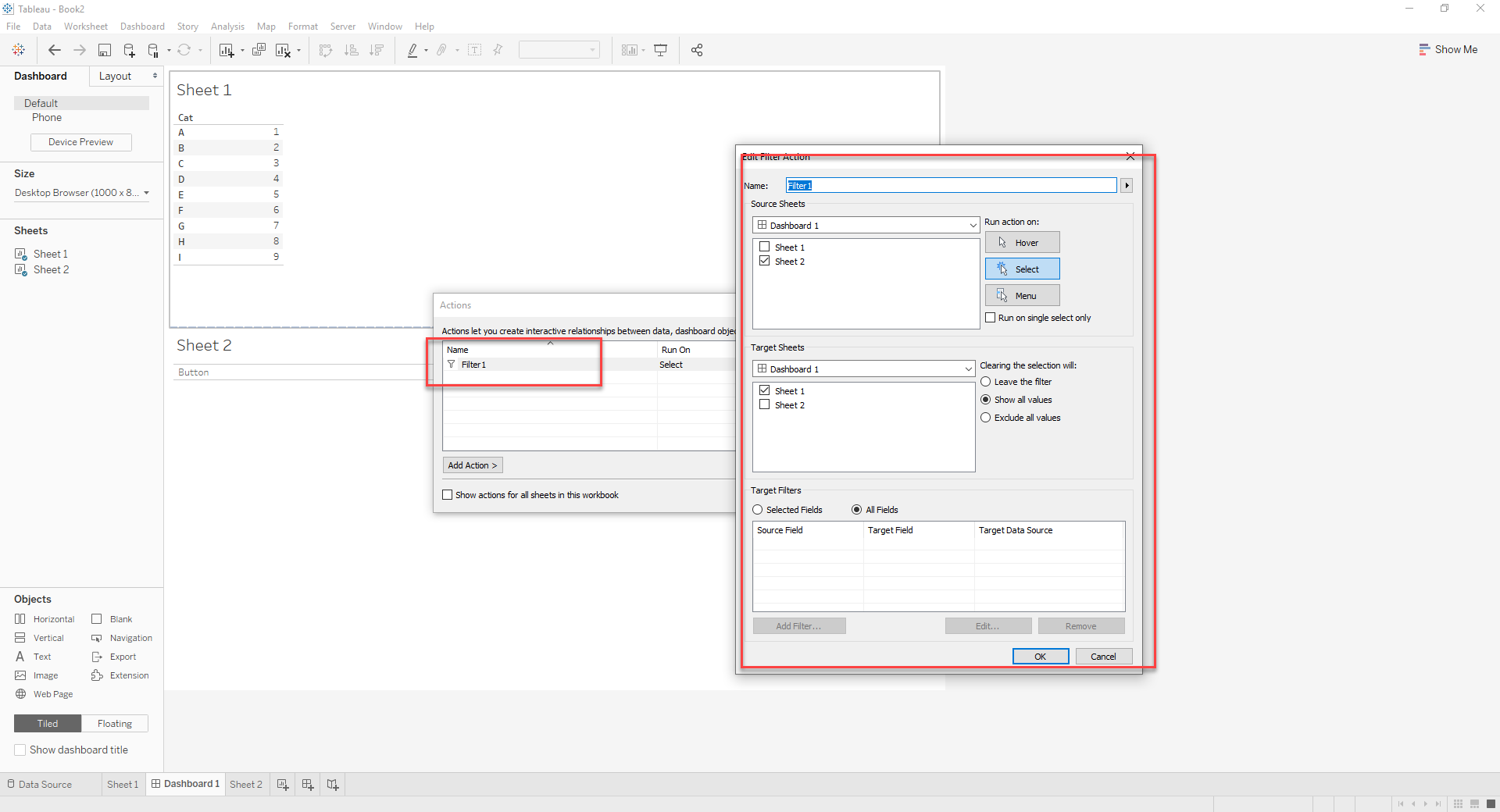Screen dimensions: 1500x812
Task: Click the Device Preview button
Action: (81, 142)
